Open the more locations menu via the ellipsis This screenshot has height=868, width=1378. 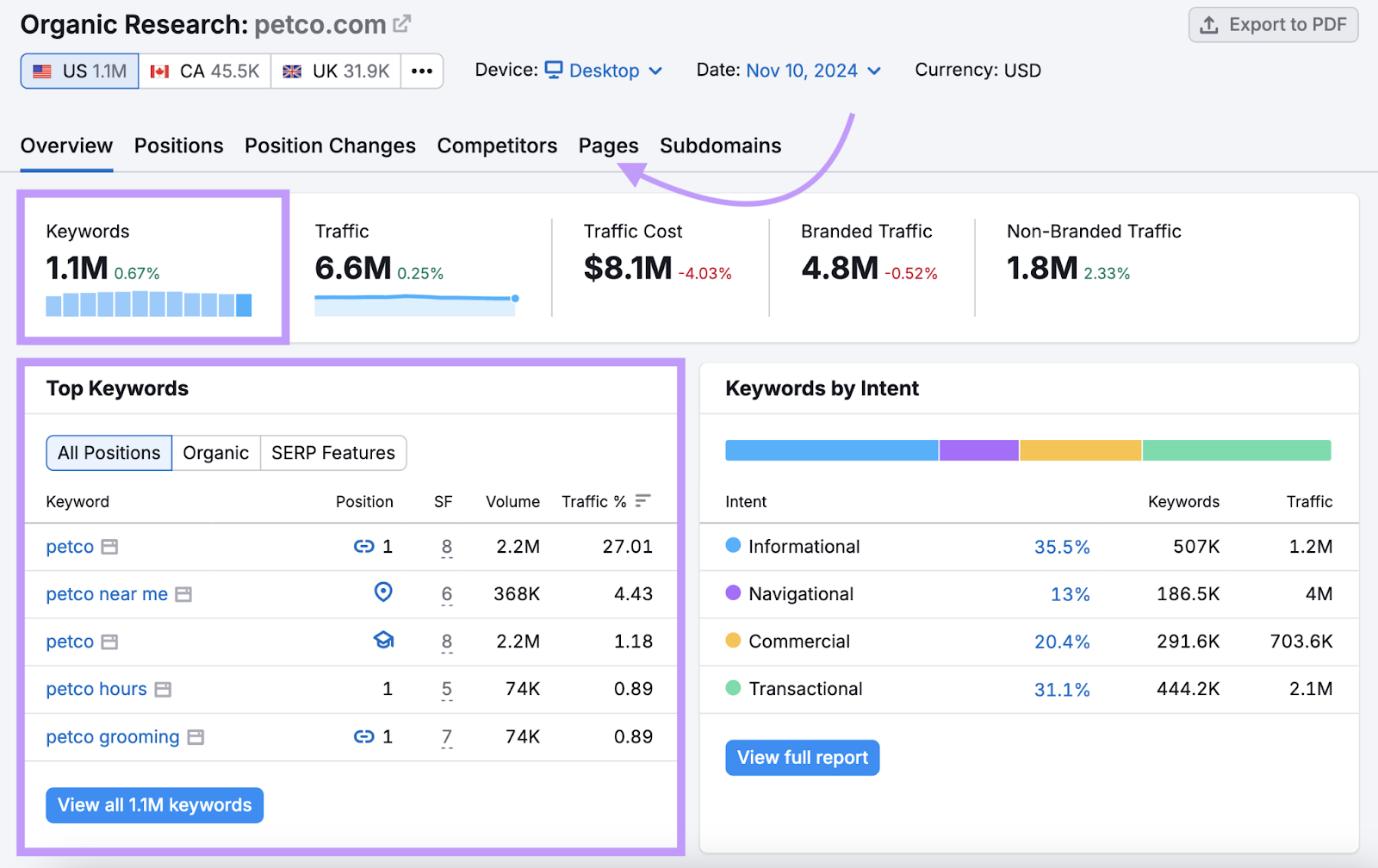pos(421,71)
